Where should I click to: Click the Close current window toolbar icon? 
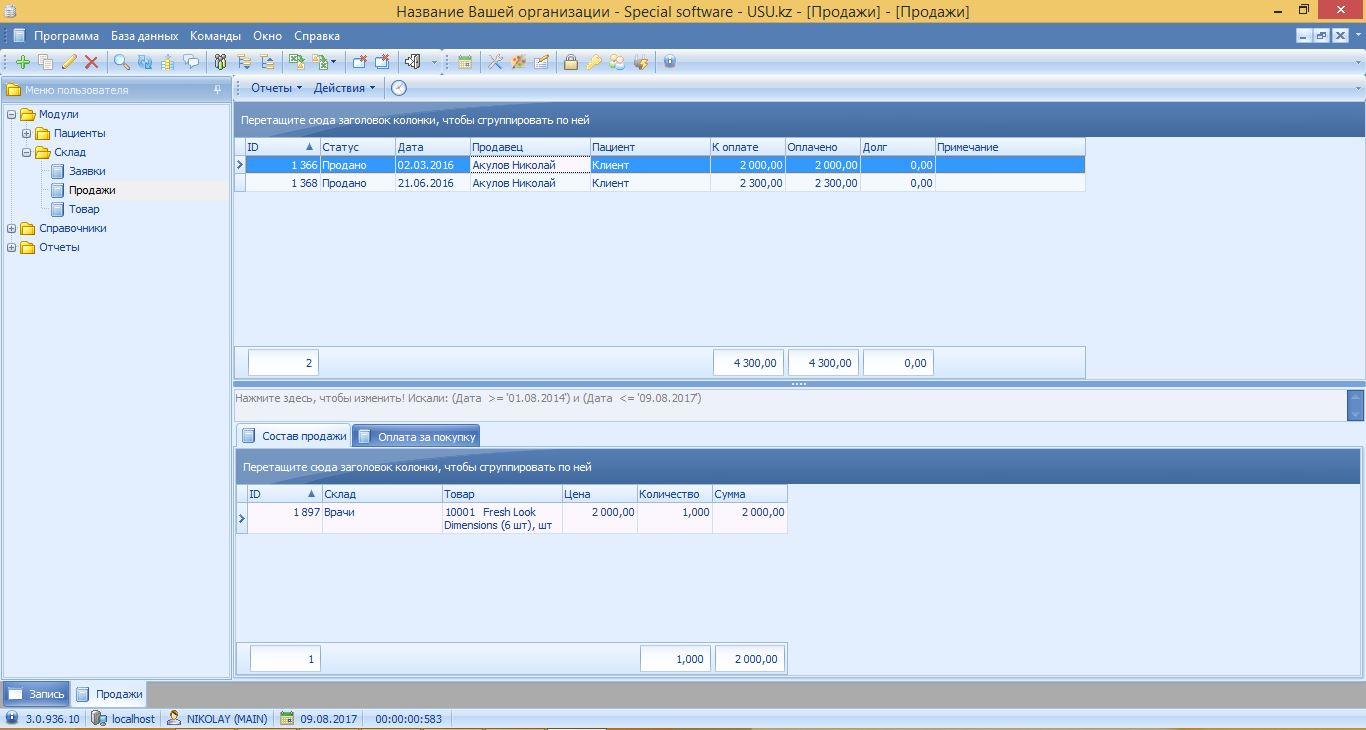coord(360,62)
